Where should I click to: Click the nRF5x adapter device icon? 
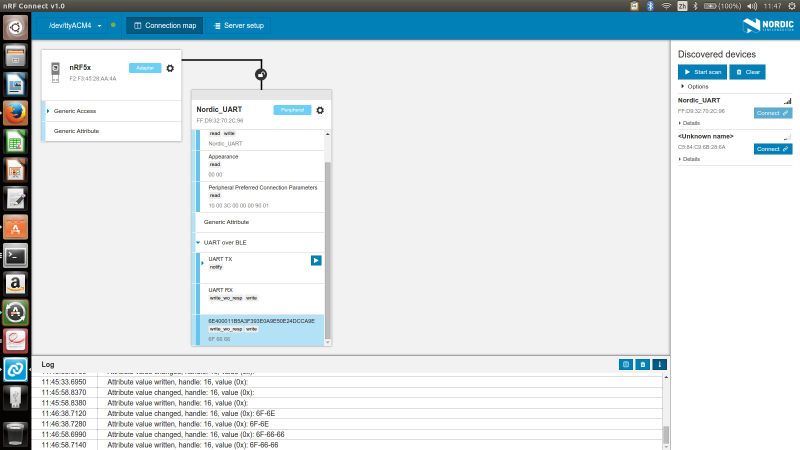pos(56,72)
